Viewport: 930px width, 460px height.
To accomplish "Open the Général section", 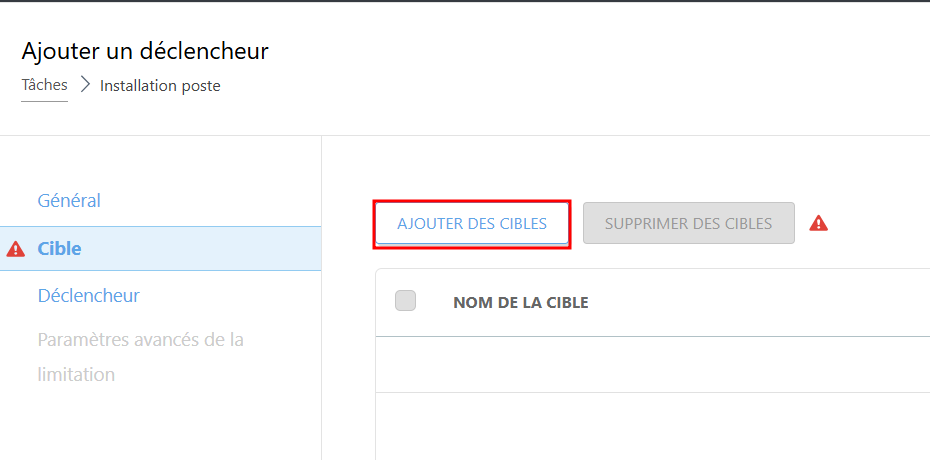I will point(69,201).
